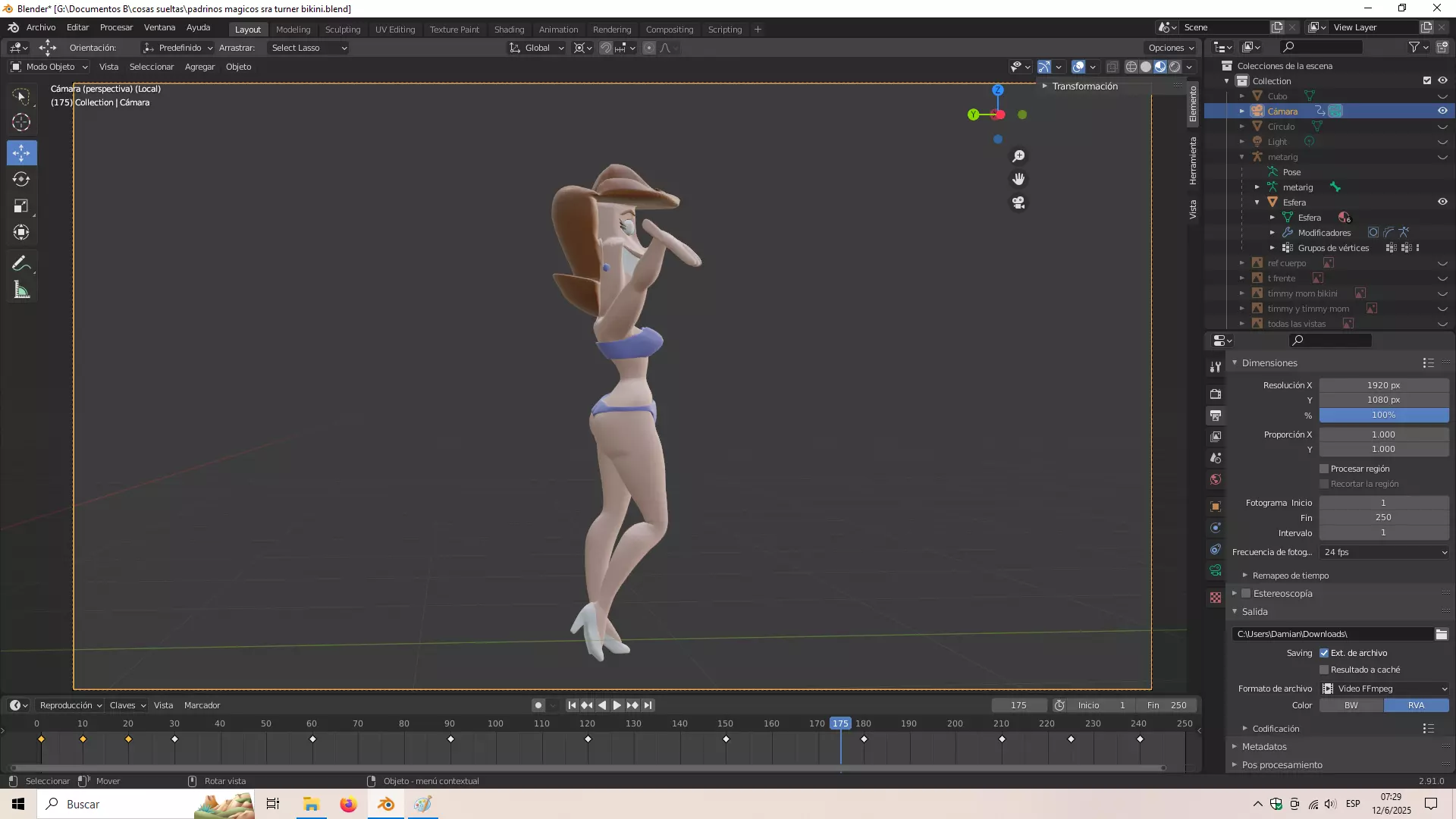Select the Measure tool
Viewport: 1456px width, 819px height.
click(x=21, y=290)
